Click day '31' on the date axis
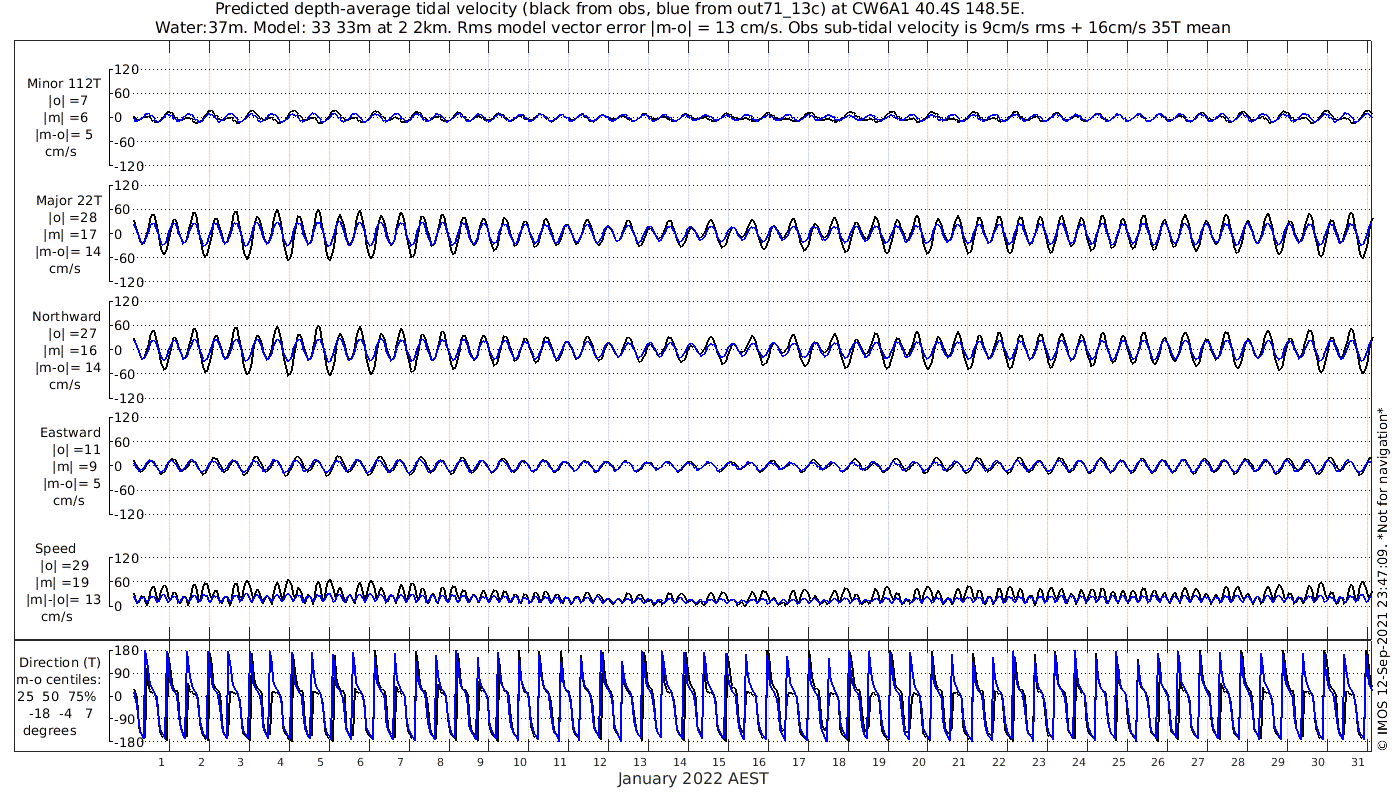The width and height of the screenshot is (1400, 800). (1358, 762)
